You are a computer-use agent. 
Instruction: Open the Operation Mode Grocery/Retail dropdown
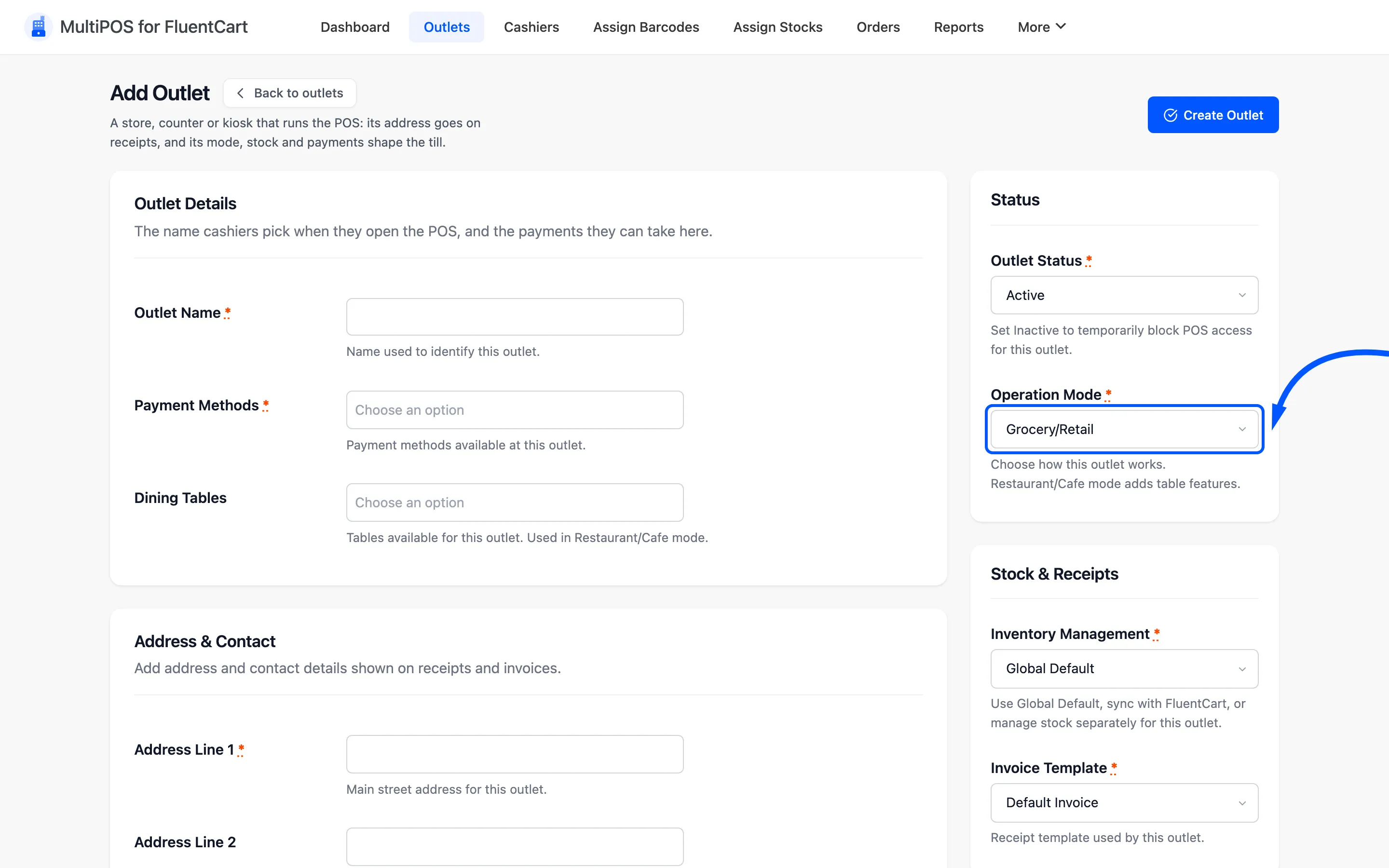[x=1124, y=429]
